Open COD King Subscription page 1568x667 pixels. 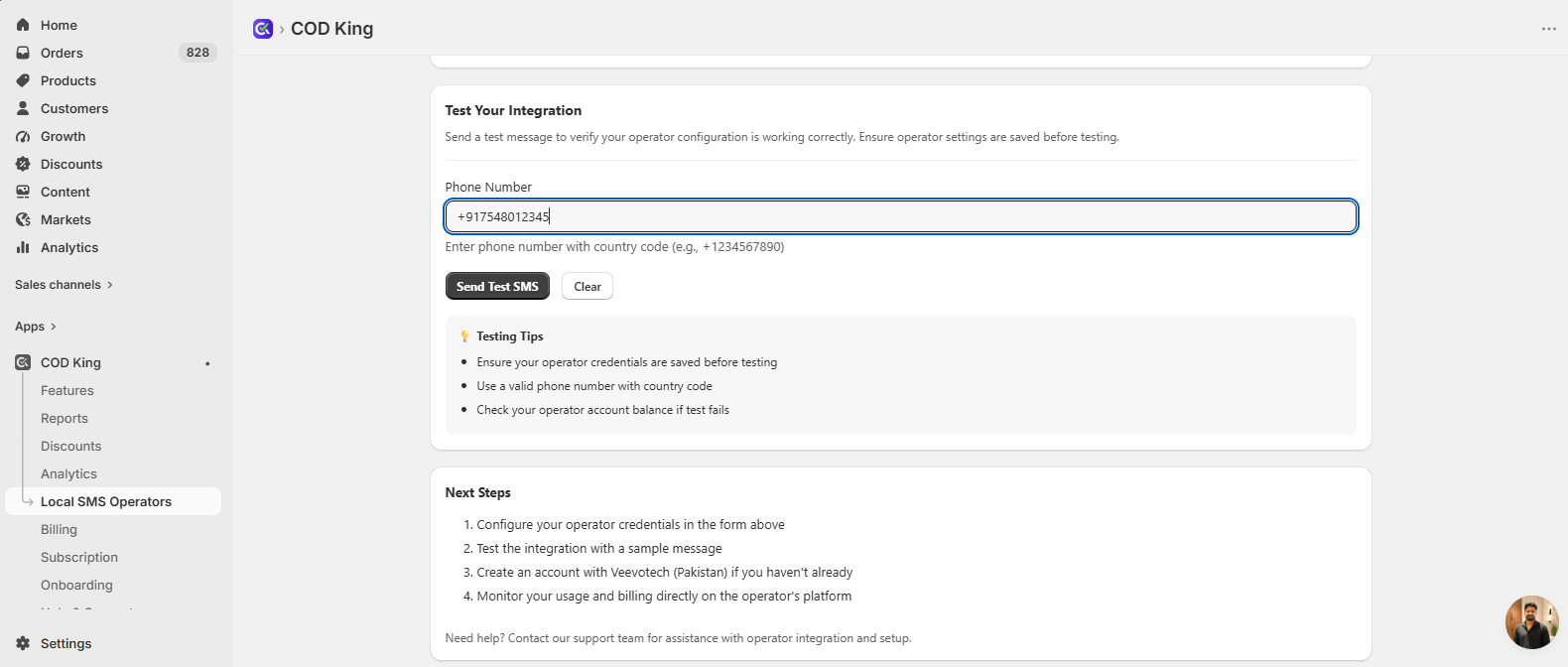pyautogui.click(x=79, y=557)
